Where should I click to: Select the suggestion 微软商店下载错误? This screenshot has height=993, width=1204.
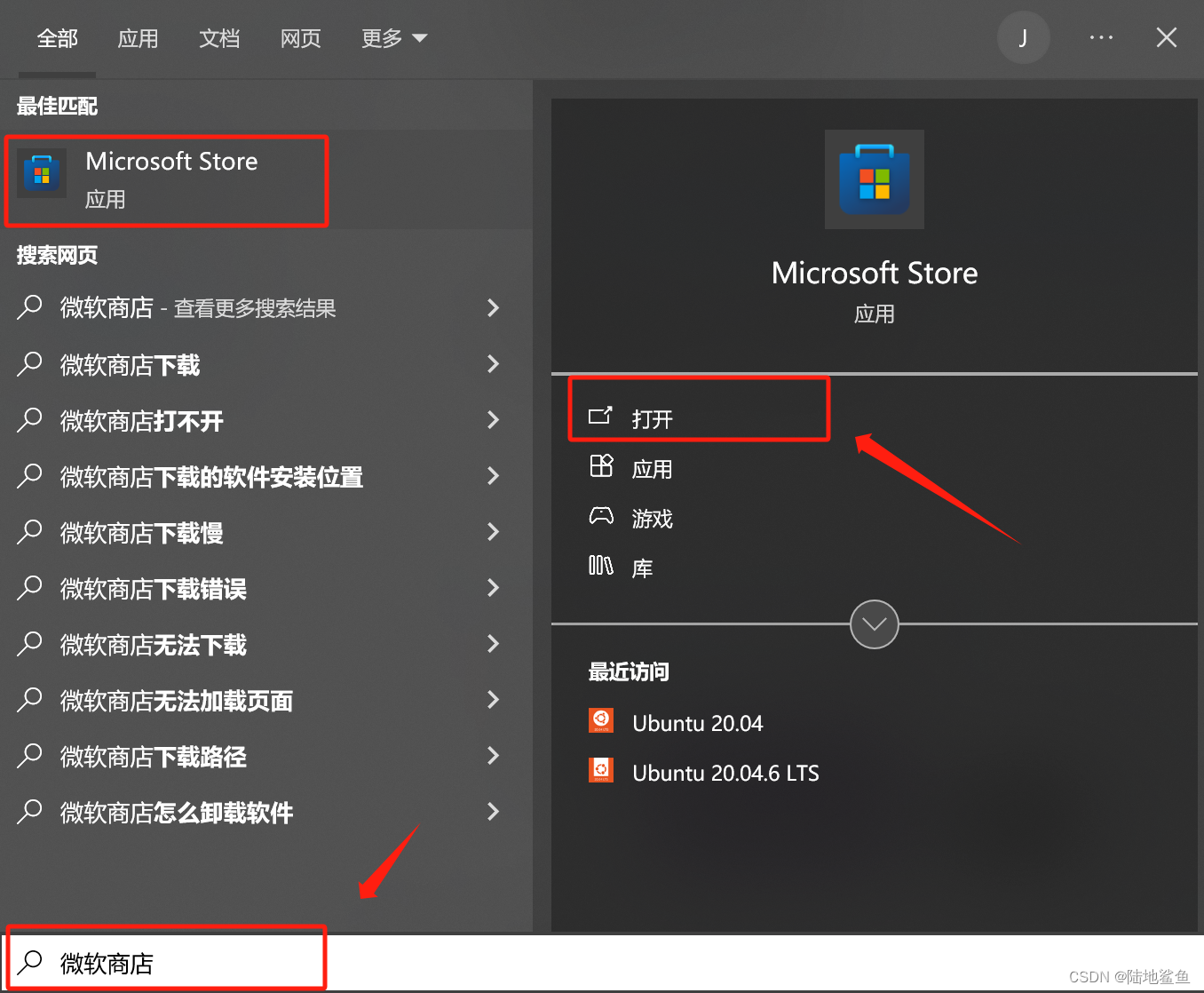click(266, 588)
